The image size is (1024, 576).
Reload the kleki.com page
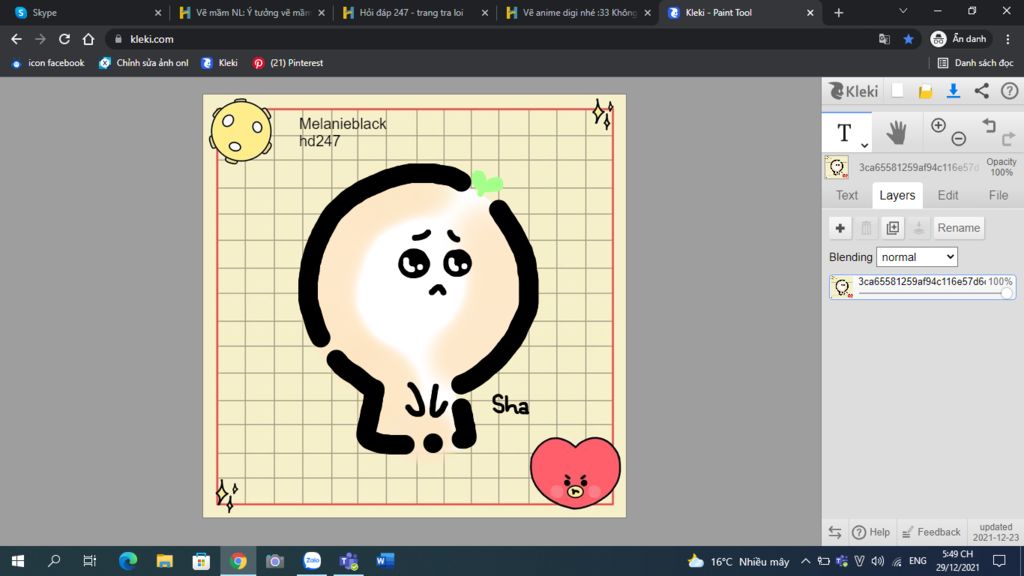64,39
